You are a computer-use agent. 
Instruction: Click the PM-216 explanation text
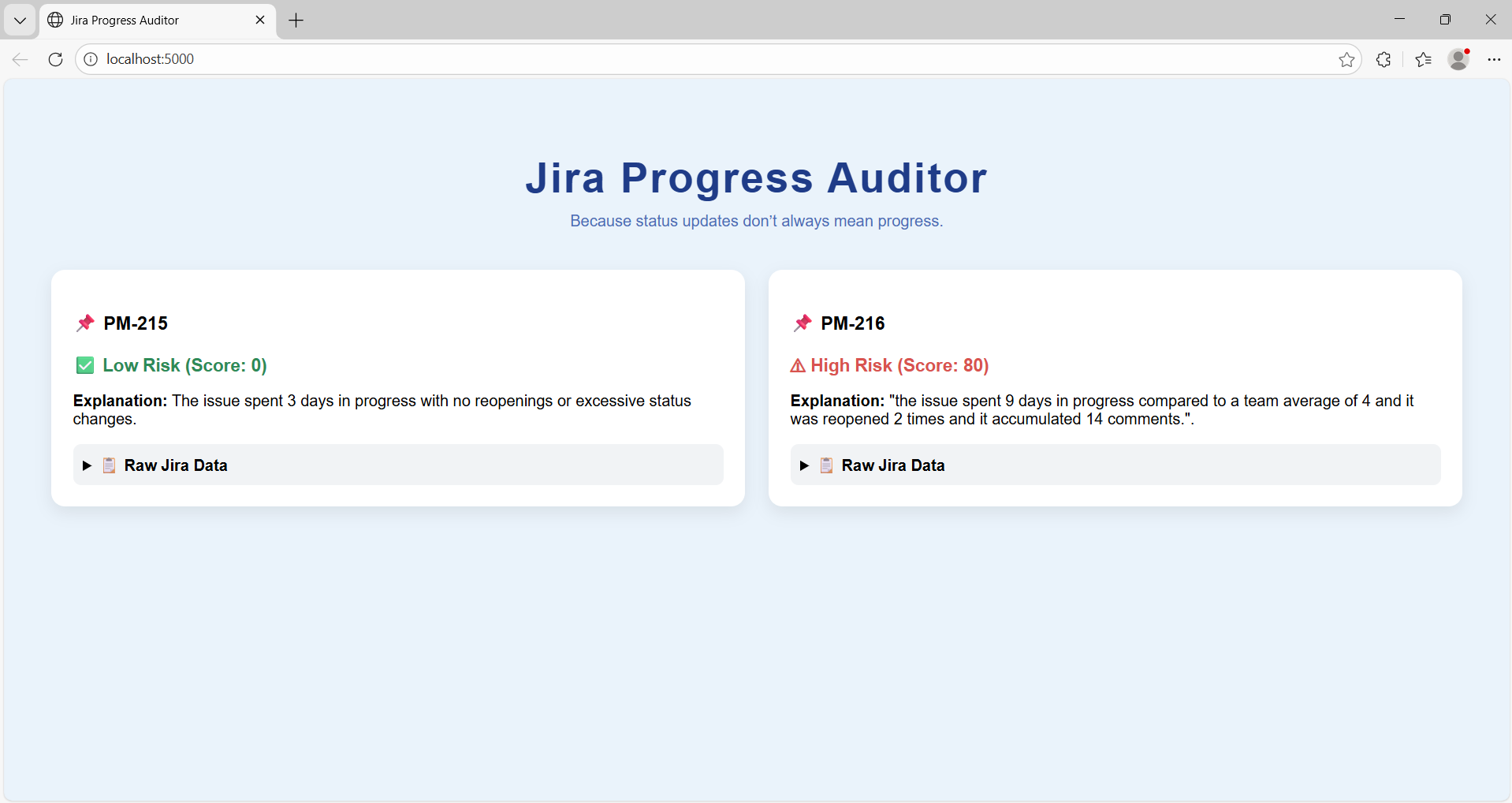pyautogui.click(x=1102, y=409)
